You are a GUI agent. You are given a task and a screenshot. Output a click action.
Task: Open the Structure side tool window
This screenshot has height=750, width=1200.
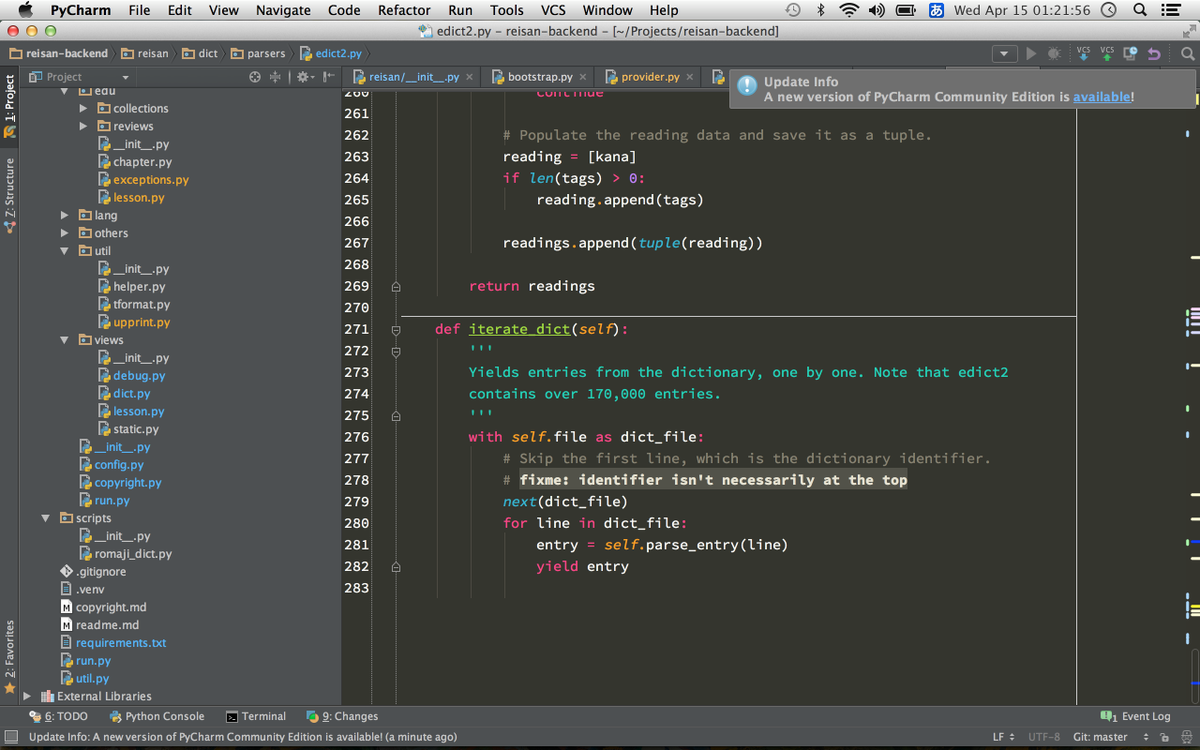pyautogui.click(x=10, y=194)
